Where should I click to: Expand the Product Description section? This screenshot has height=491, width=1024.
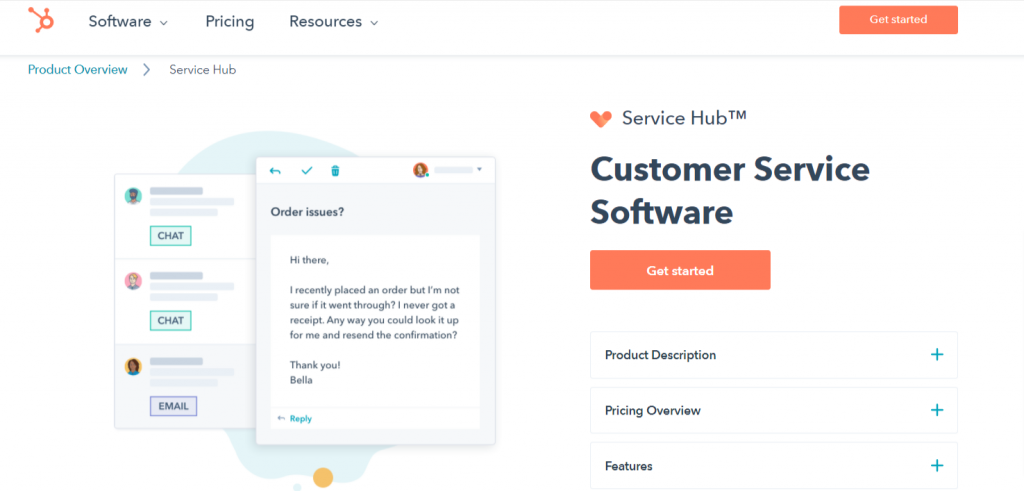(774, 355)
